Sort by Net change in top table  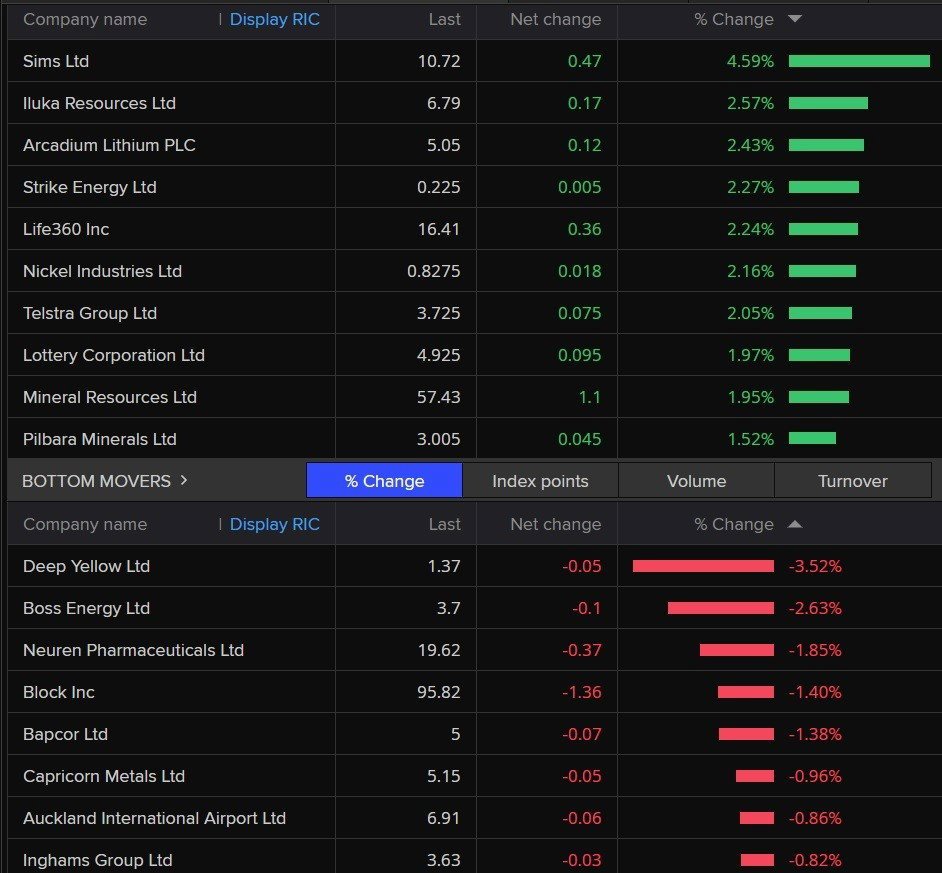click(x=555, y=19)
